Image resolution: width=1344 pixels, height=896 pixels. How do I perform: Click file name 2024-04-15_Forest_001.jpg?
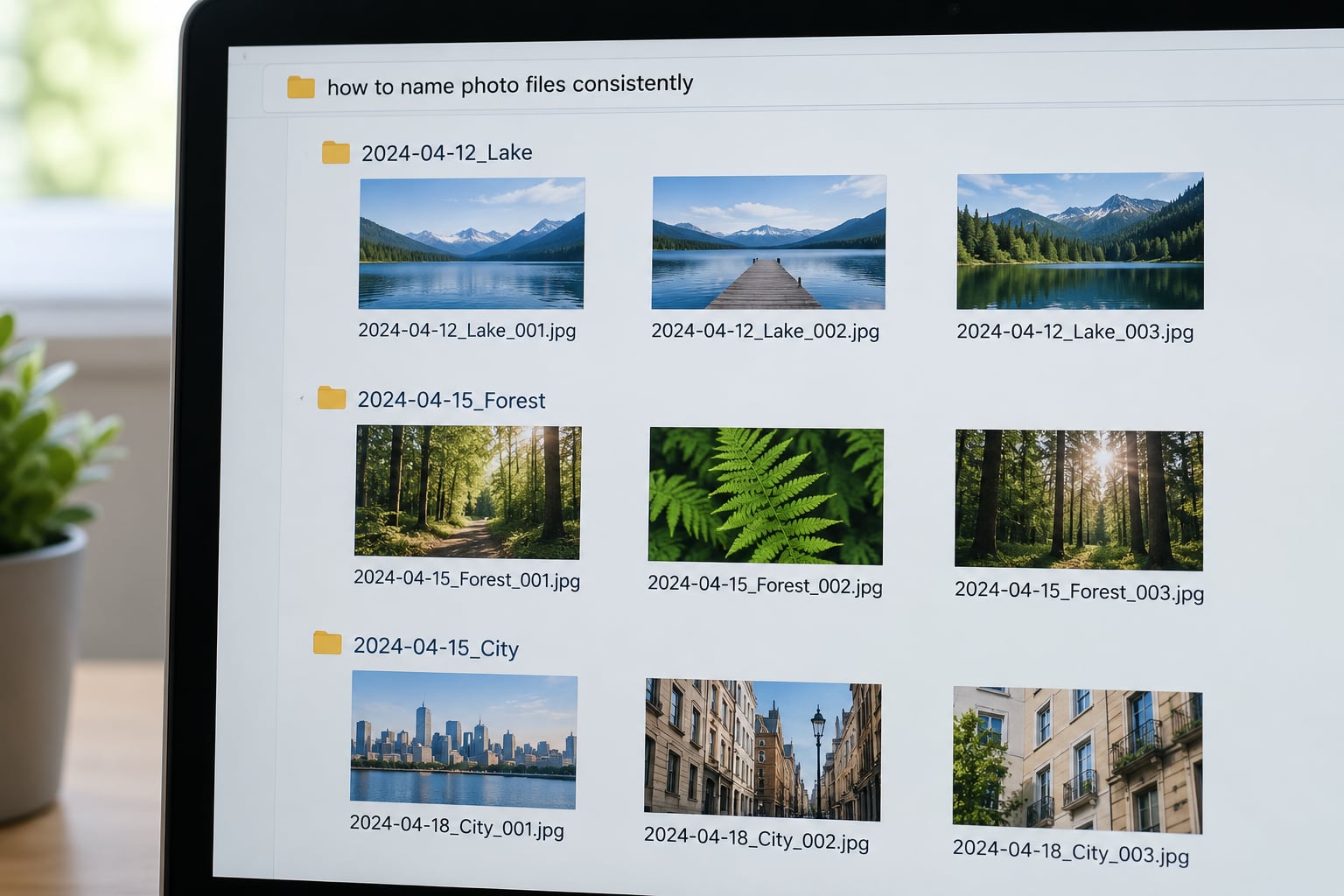click(x=466, y=579)
